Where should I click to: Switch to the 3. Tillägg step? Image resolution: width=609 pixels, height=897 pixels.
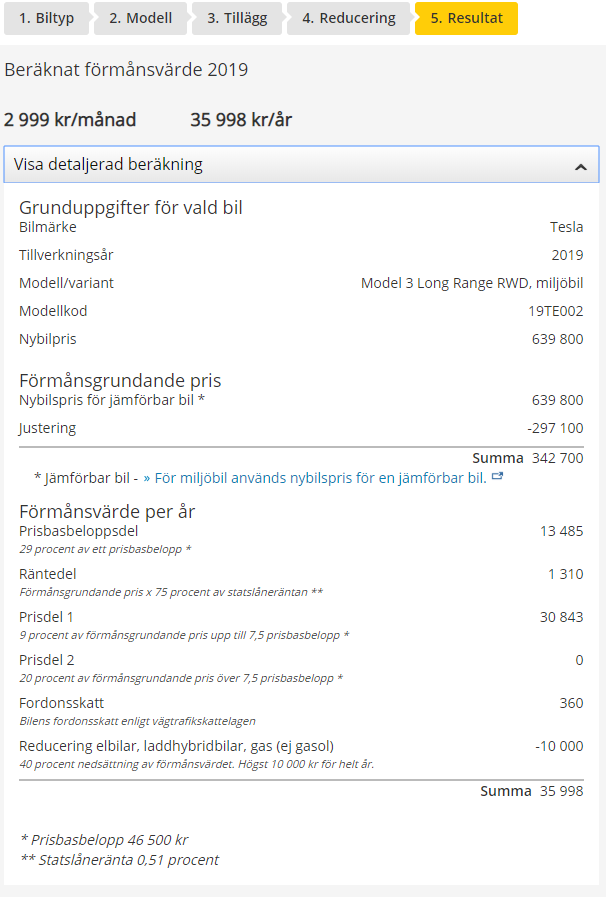tap(237, 18)
